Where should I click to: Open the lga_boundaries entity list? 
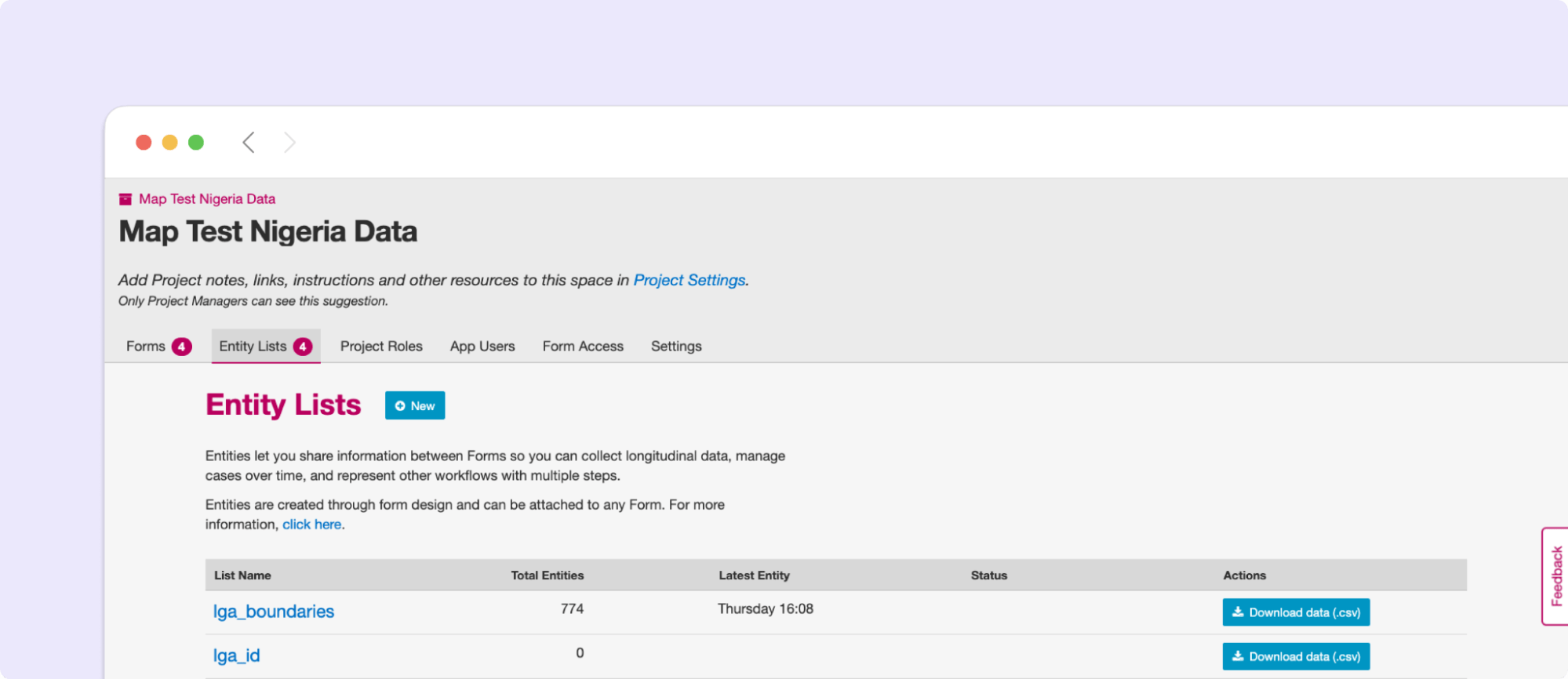[x=274, y=612]
